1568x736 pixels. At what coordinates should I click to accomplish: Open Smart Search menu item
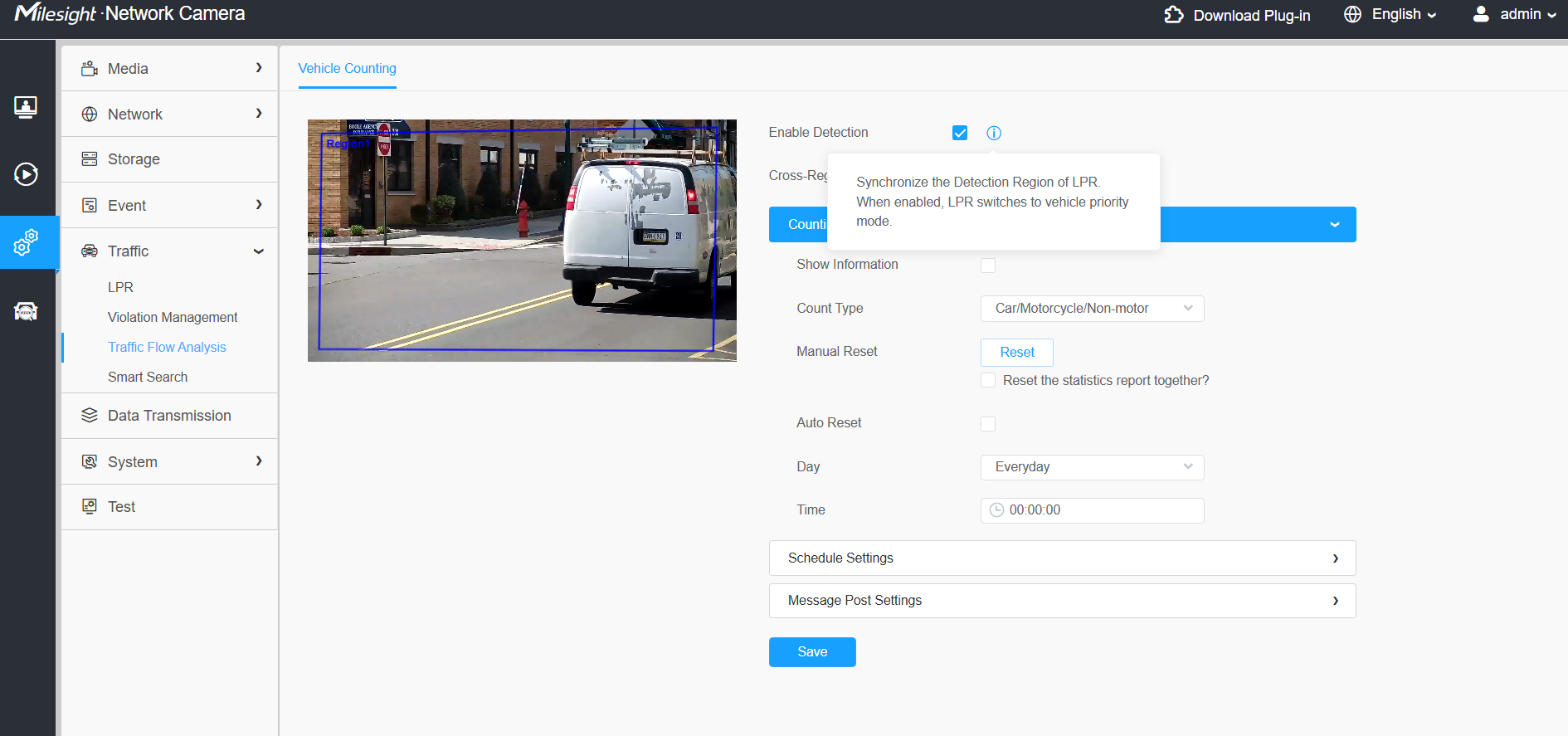pyautogui.click(x=148, y=377)
